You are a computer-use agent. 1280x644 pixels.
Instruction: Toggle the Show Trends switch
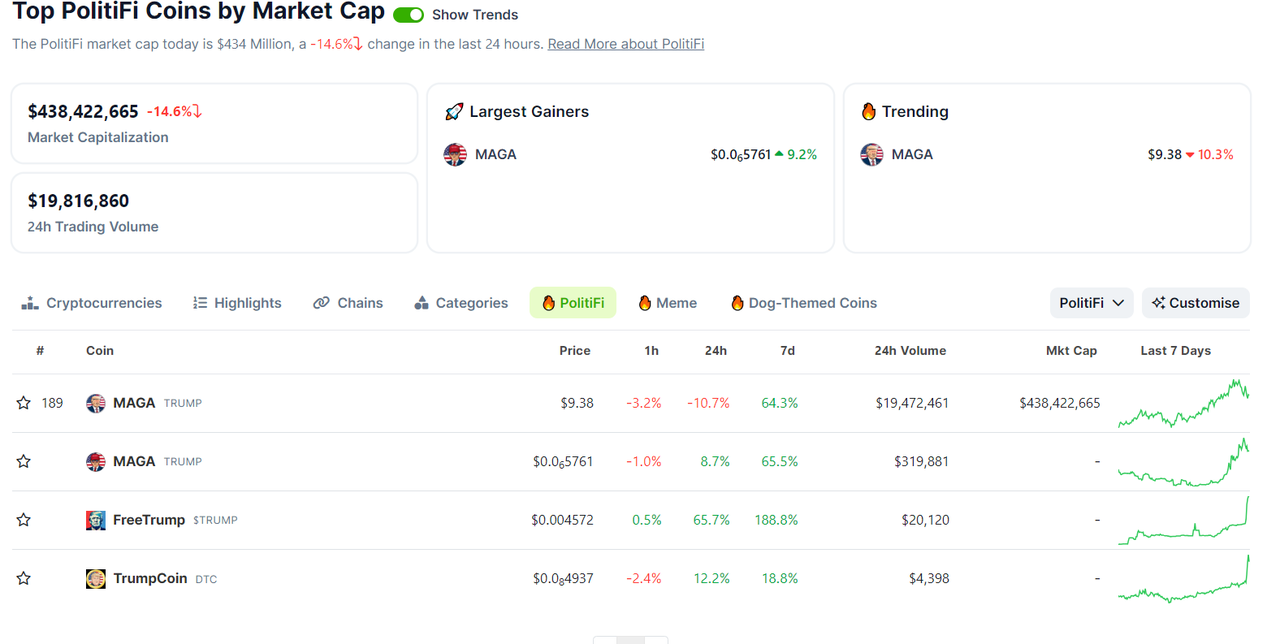[408, 15]
